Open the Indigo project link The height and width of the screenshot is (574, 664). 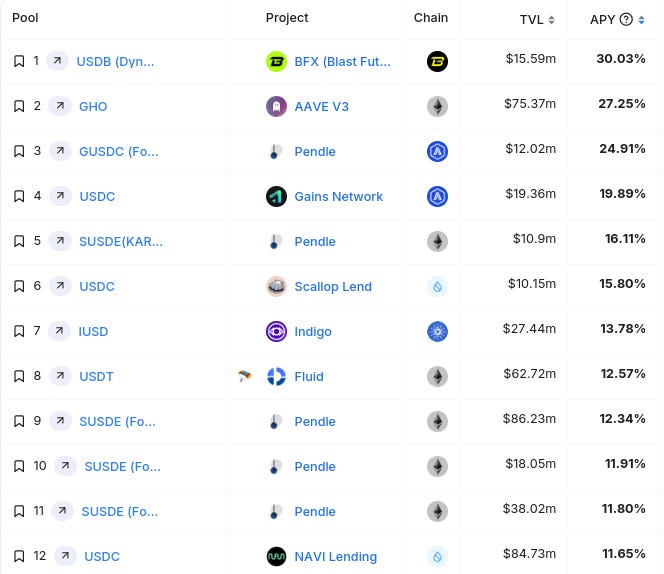tap(313, 332)
